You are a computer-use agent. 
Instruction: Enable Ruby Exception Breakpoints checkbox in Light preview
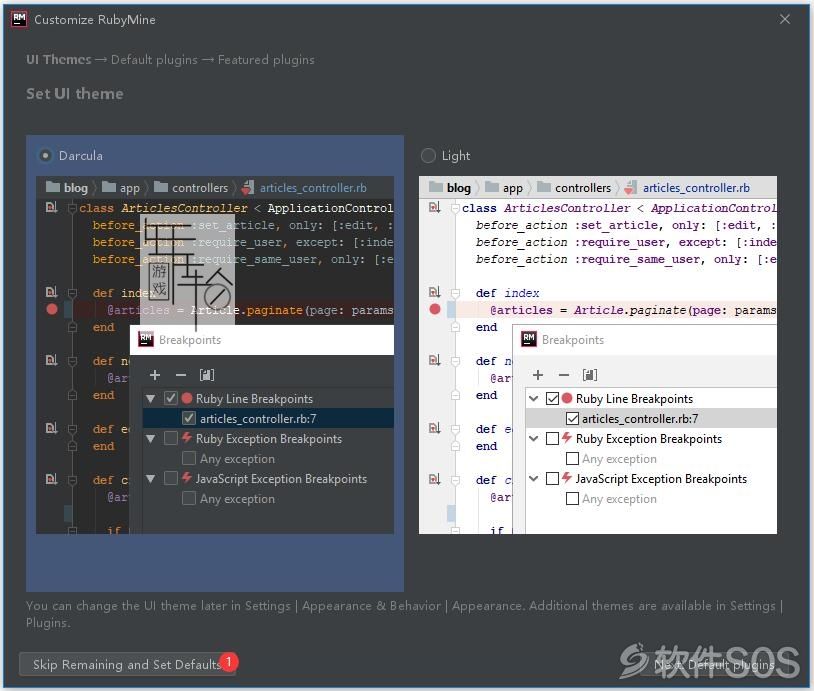click(552, 438)
